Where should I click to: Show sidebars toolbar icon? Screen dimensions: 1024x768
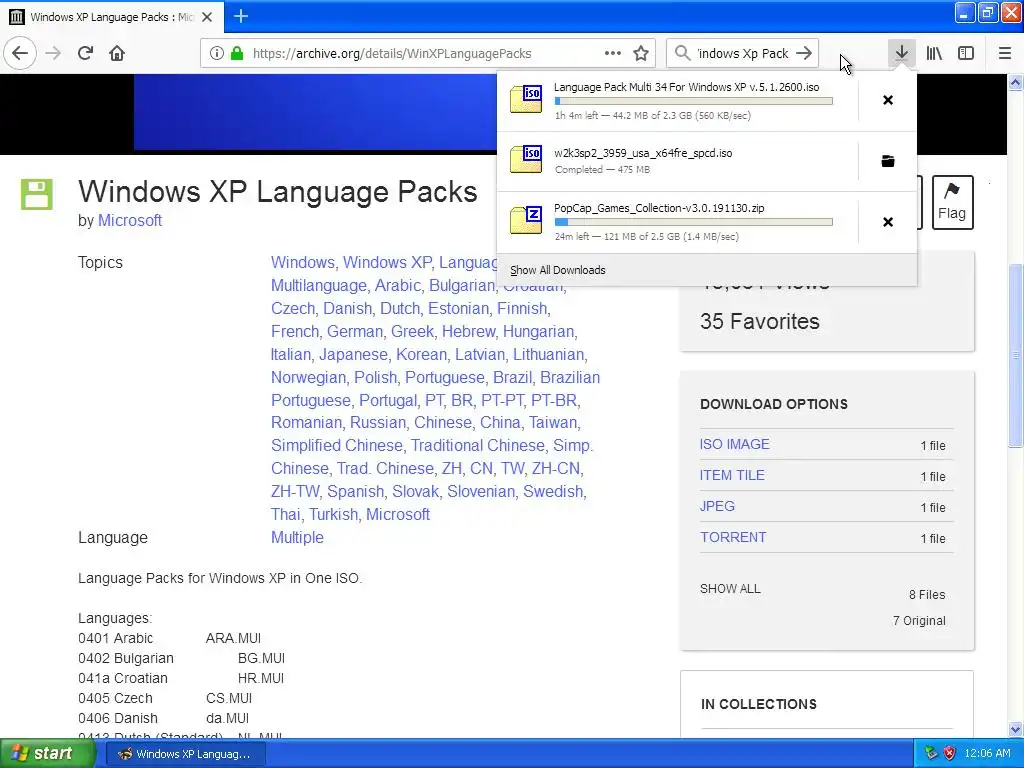tap(966, 53)
